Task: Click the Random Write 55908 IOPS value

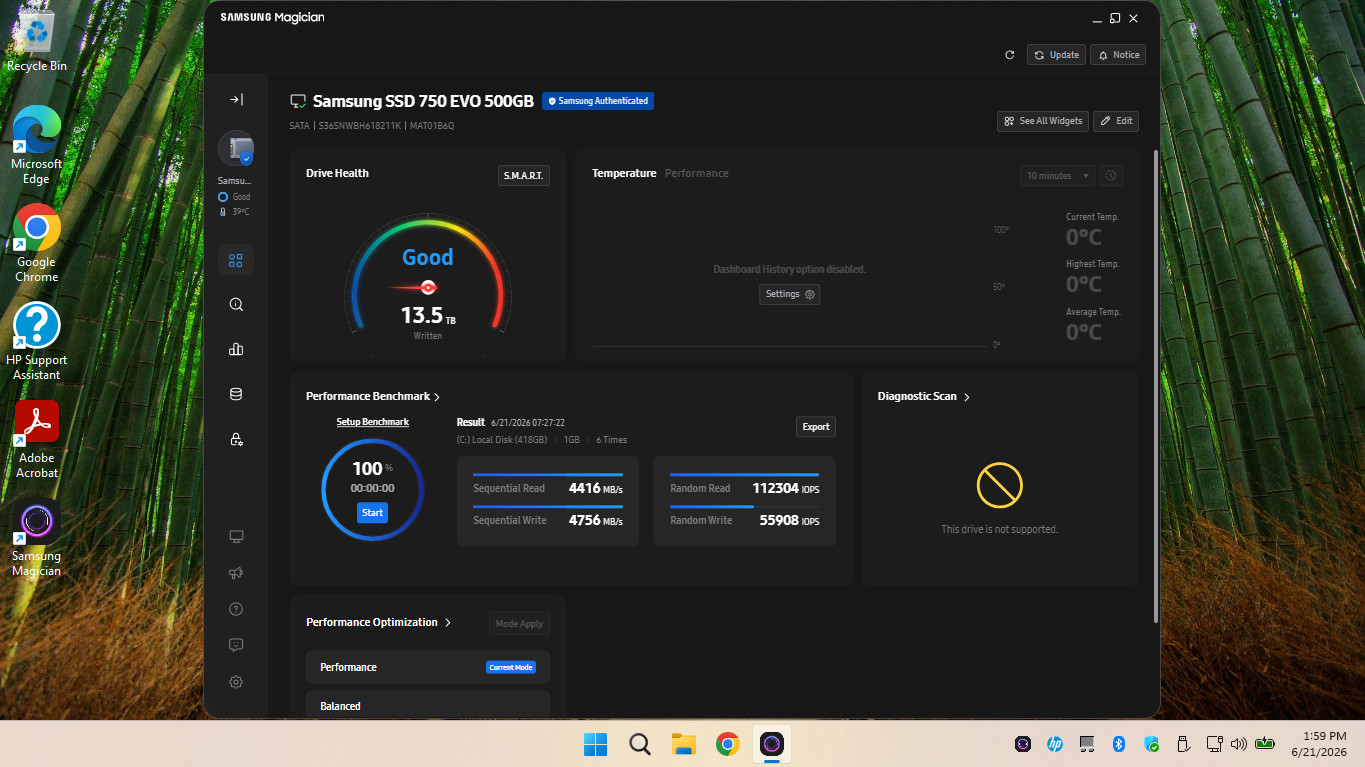Action: pos(790,521)
